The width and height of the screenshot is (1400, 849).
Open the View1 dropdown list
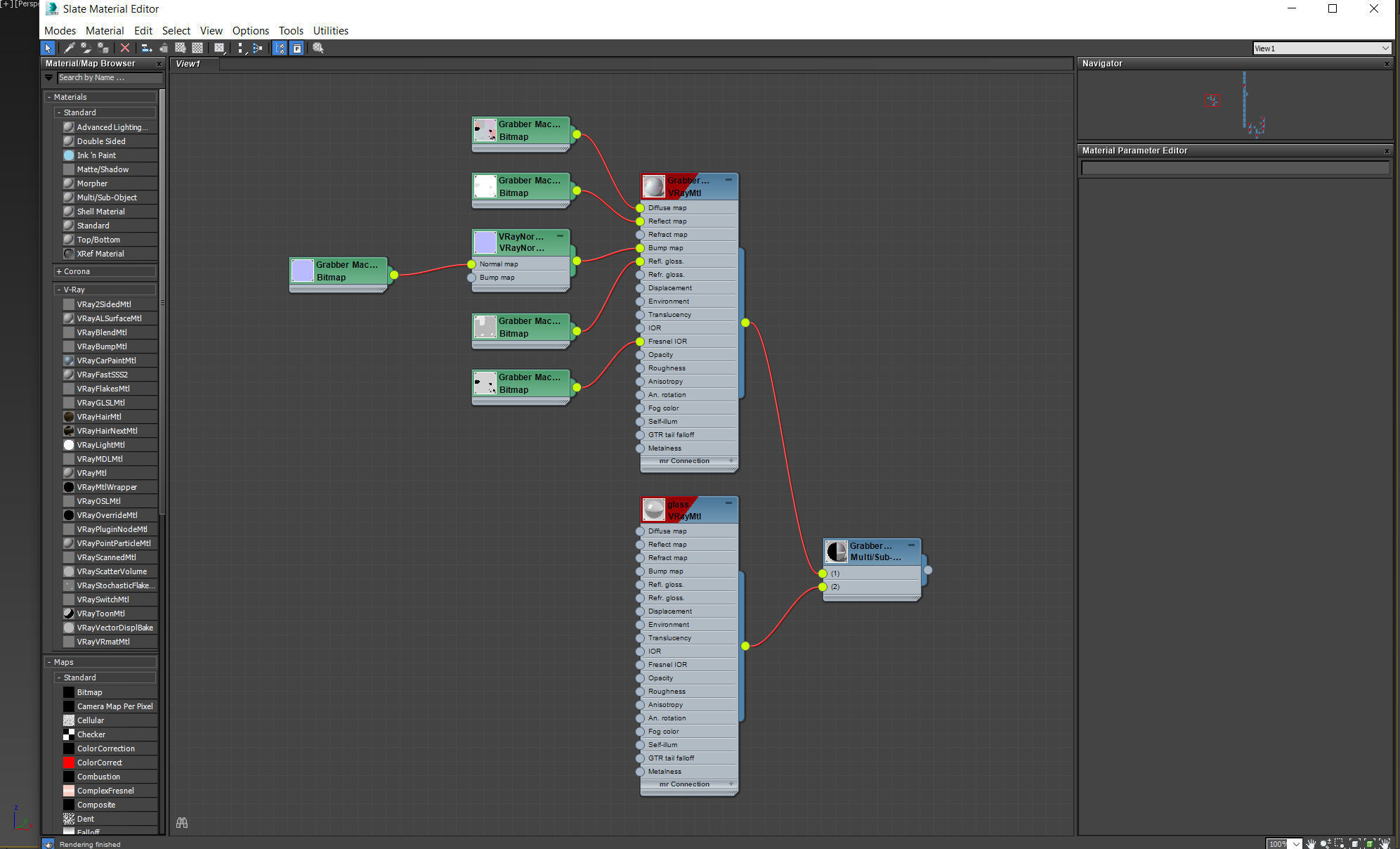pyautogui.click(x=1385, y=48)
